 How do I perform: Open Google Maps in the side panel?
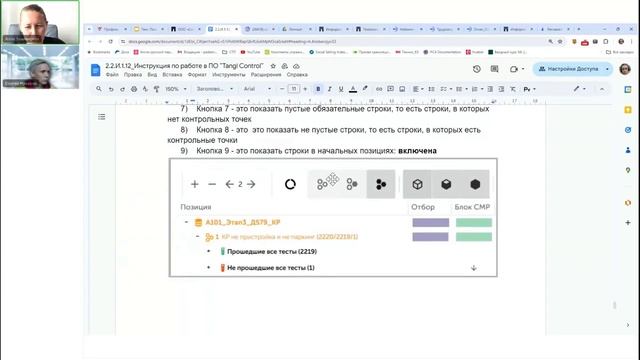tap(628, 170)
